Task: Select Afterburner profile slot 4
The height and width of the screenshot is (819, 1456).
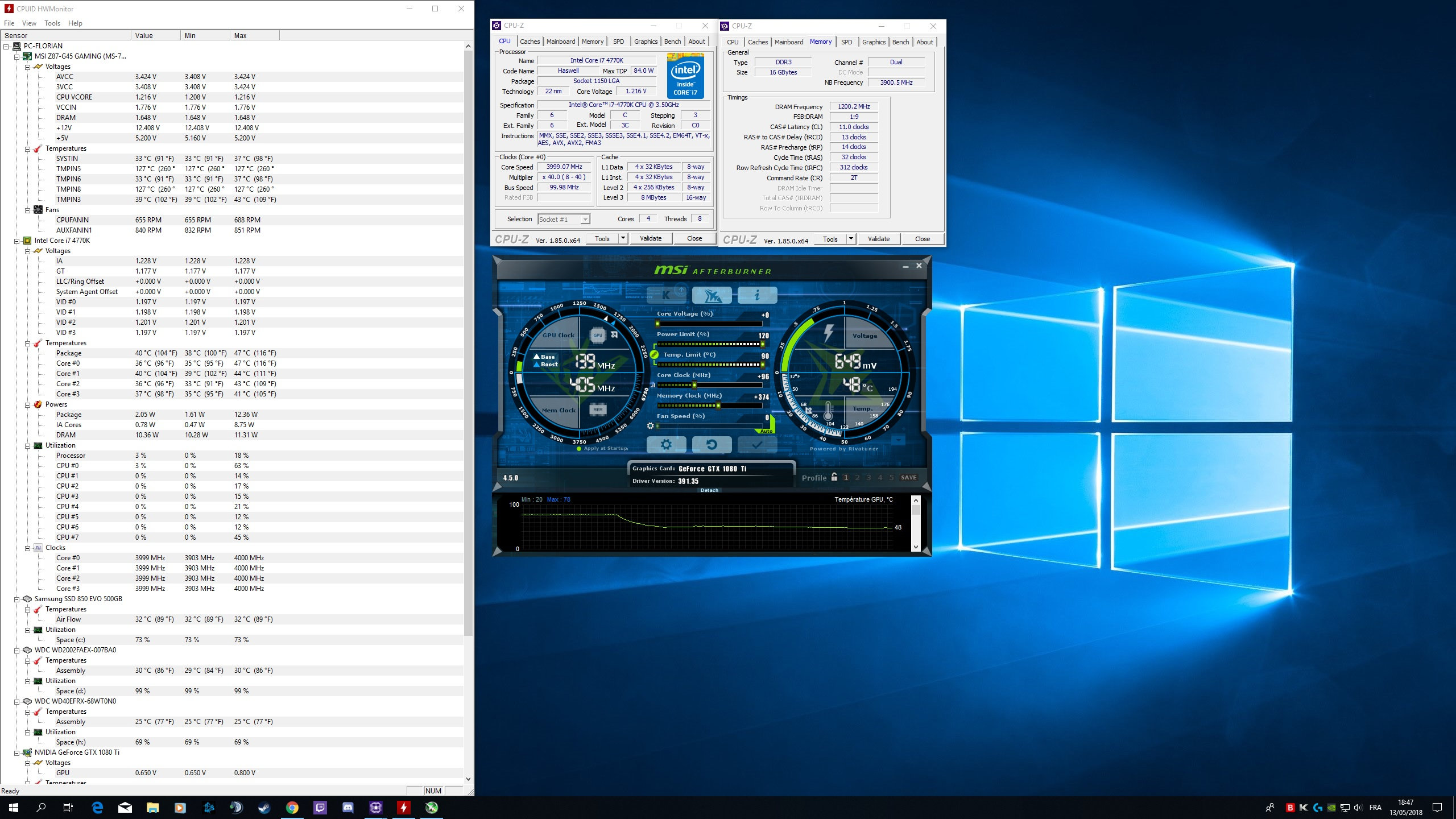Action: (880, 478)
